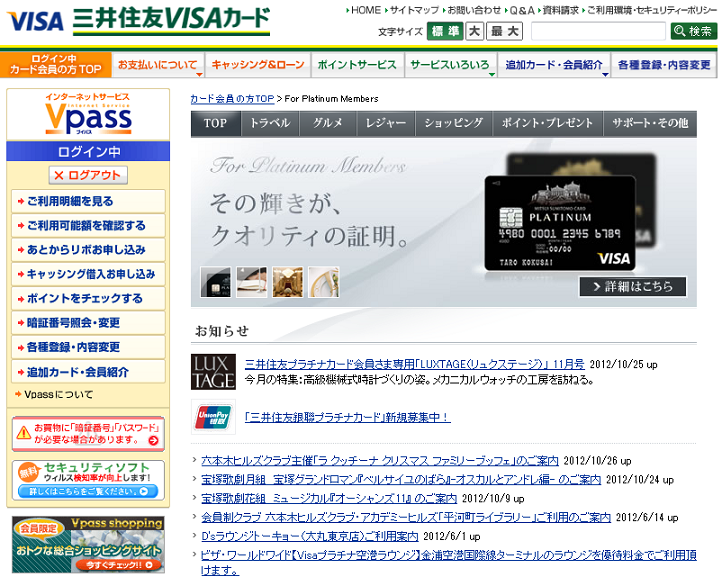The width and height of the screenshot is (722, 577).
Task: Switch to the レジャー tab
Action: point(386,123)
